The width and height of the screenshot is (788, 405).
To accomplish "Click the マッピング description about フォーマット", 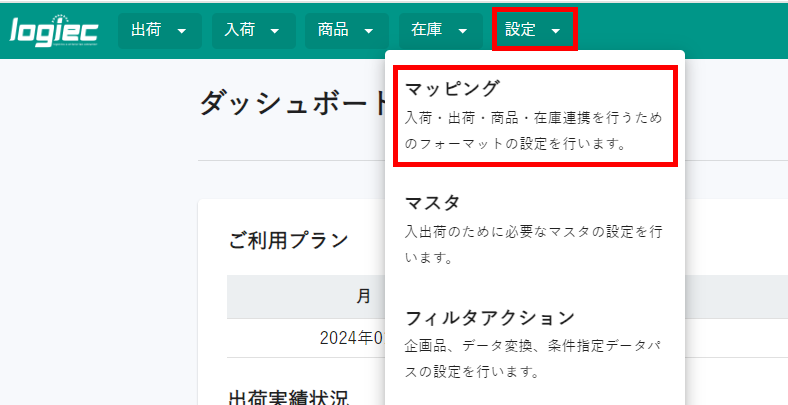I will 516,143.
